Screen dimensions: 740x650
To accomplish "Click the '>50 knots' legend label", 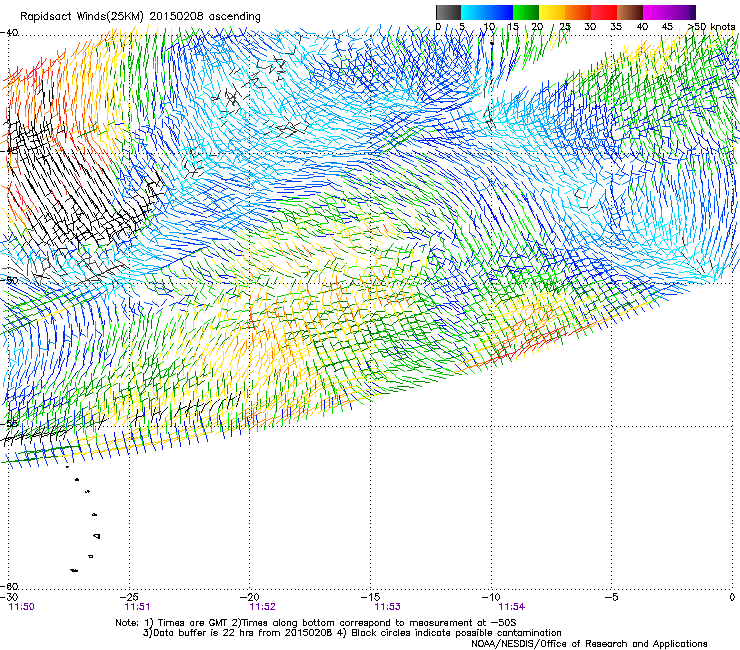I will (711, 26).
